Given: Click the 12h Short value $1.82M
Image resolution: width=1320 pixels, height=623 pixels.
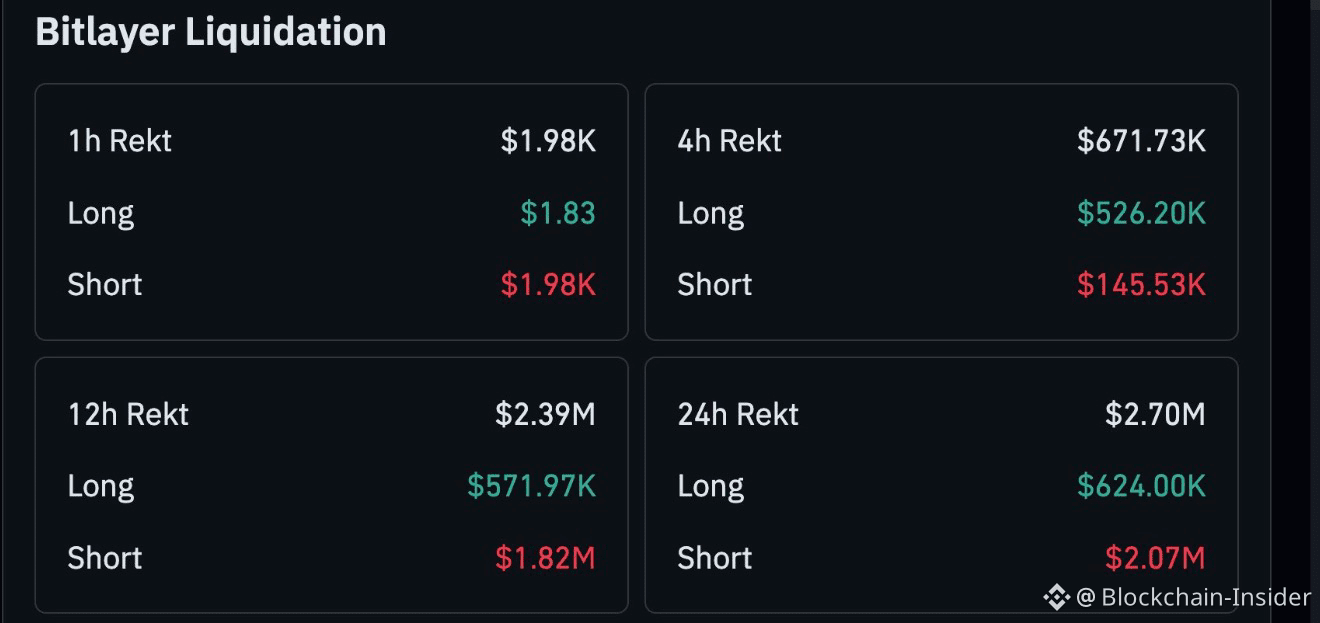Looking at the screenshot, I should pyautogui.click(x=545, y=557).
